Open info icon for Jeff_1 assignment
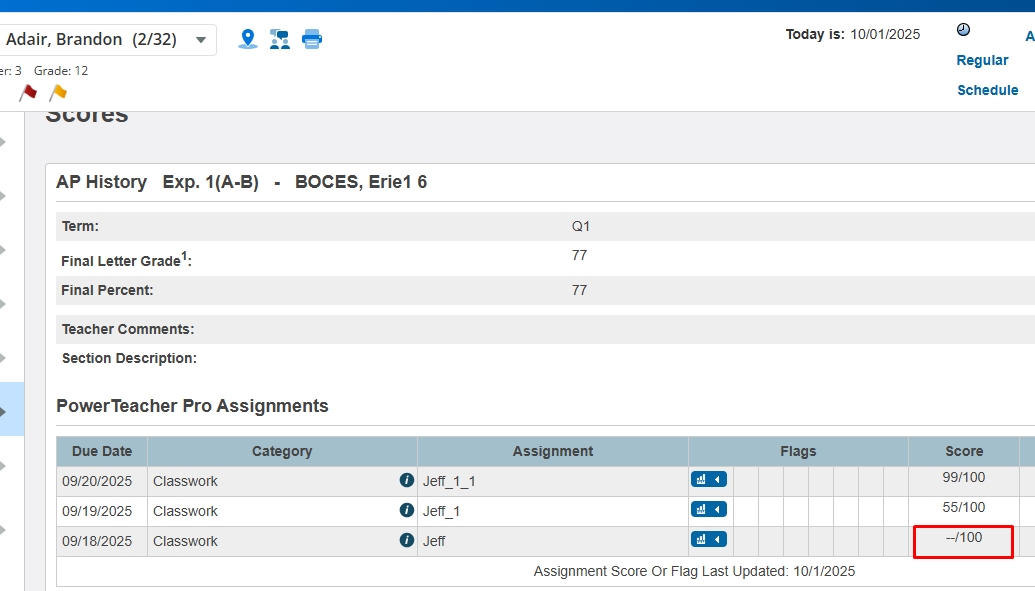1035x591 pixels. [406, 511]
